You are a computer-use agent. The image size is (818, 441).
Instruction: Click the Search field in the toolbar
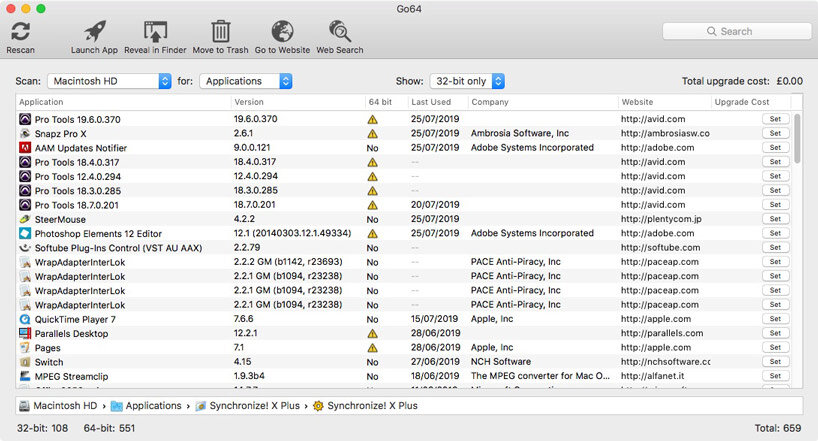point(737,31)
